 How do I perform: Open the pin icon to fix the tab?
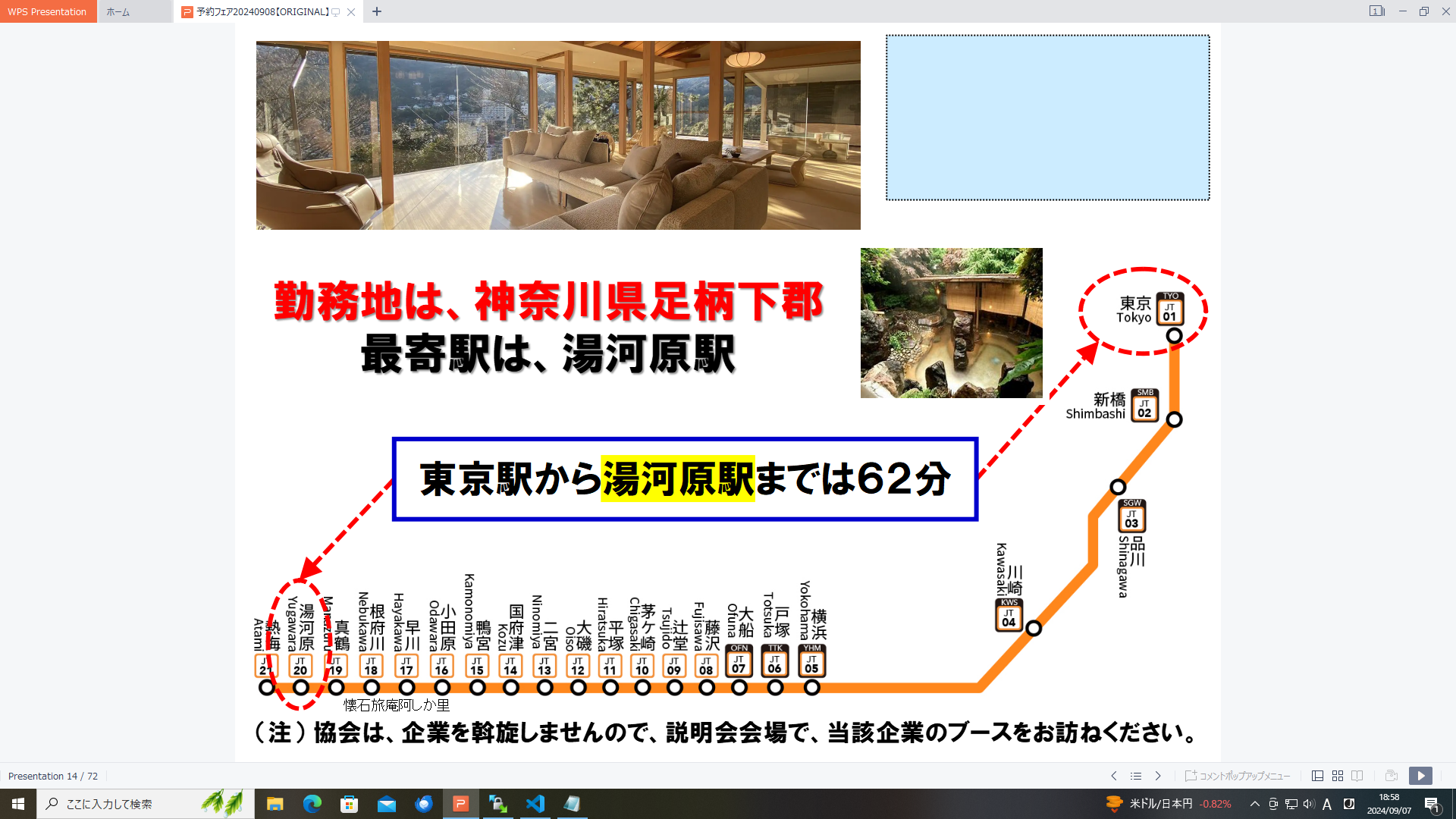point(336,12)
